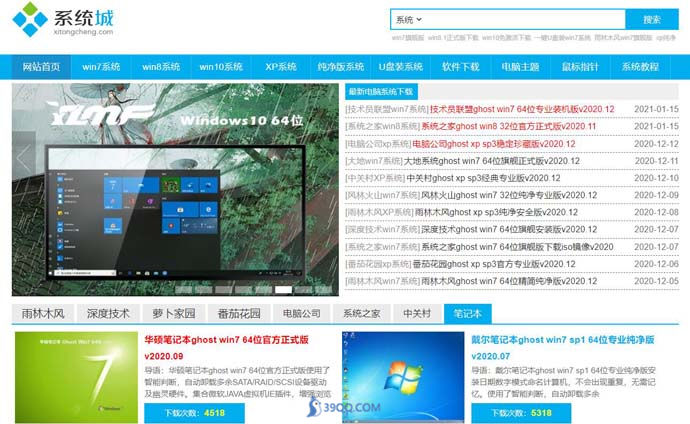This screenshot has width=690, height=424.
Task: Switch to the 电脑公司 brand tab
Action: (301, 314)
